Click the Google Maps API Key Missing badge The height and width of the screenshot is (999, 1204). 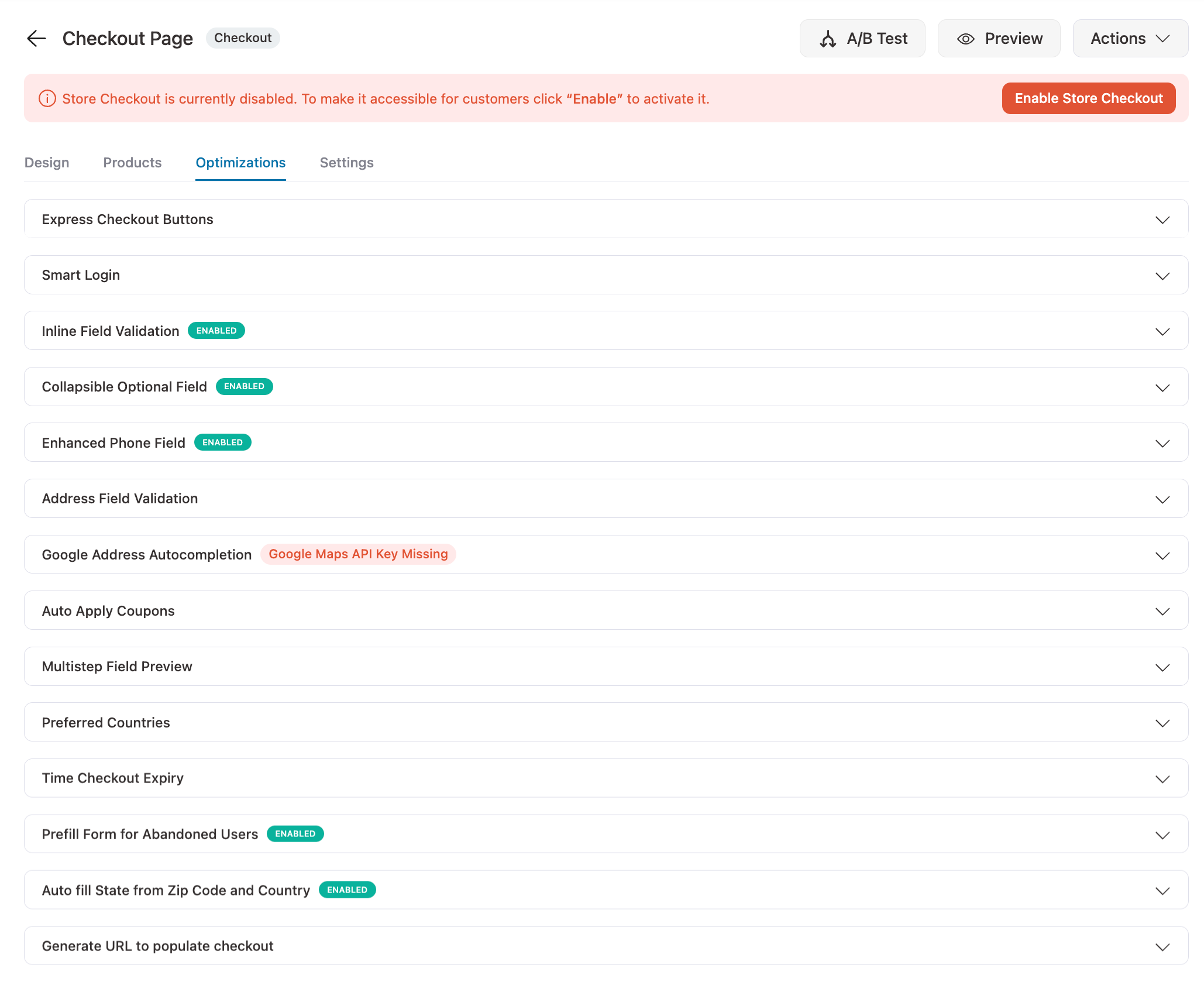click(x=358, y=554)
